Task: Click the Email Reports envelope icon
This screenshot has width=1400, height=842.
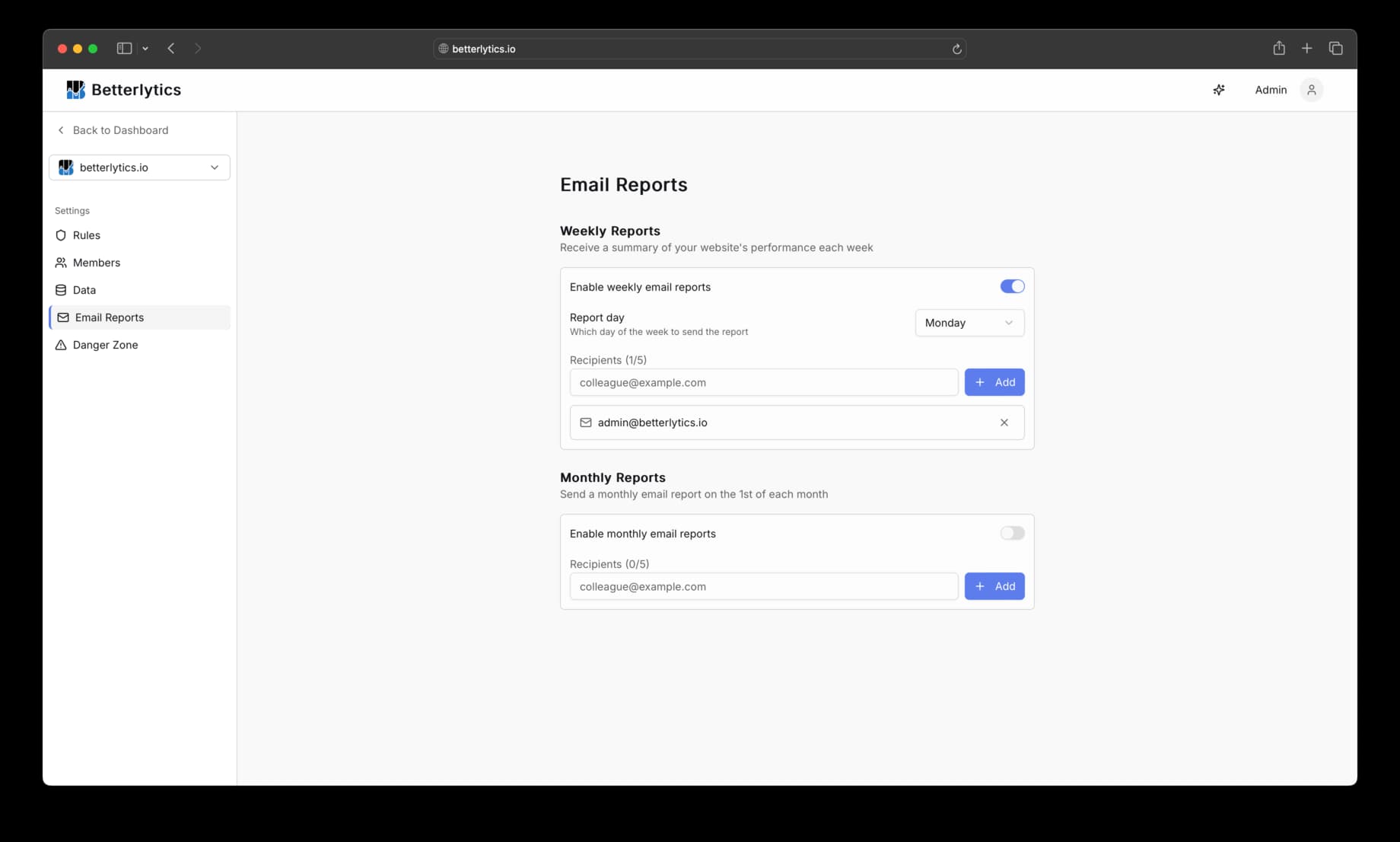Action: (x=63, y=317)
